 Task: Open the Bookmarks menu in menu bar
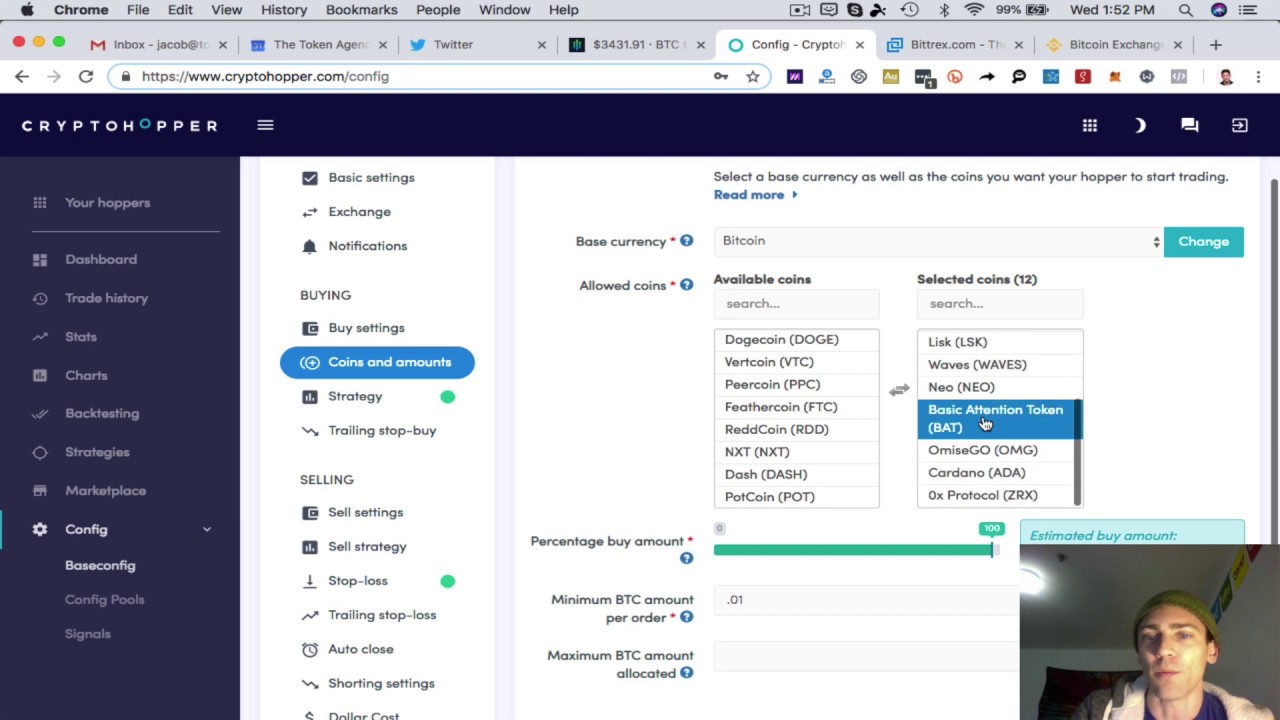(361, 10)
